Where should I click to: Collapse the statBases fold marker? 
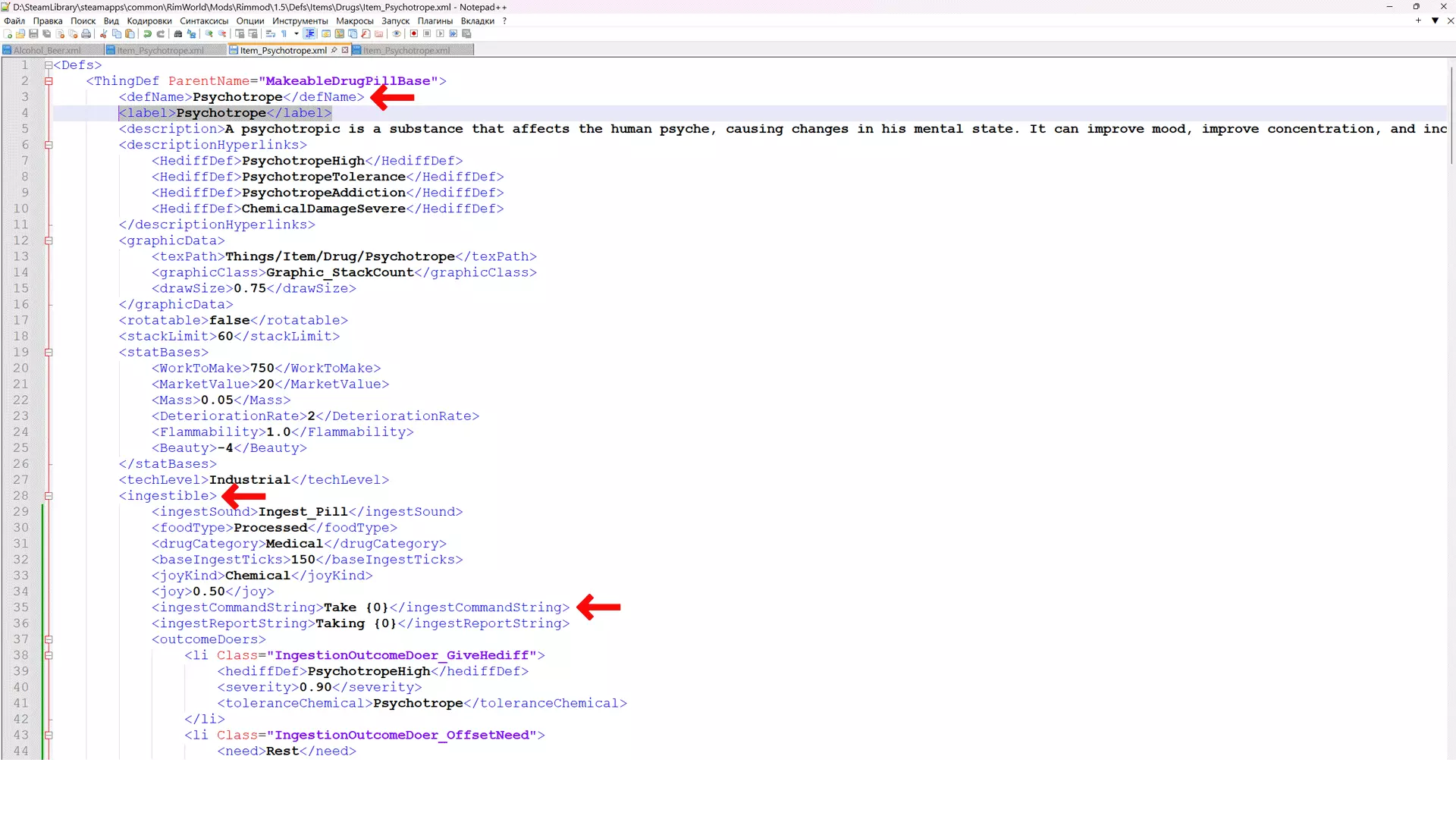click(x=49, y=353)
